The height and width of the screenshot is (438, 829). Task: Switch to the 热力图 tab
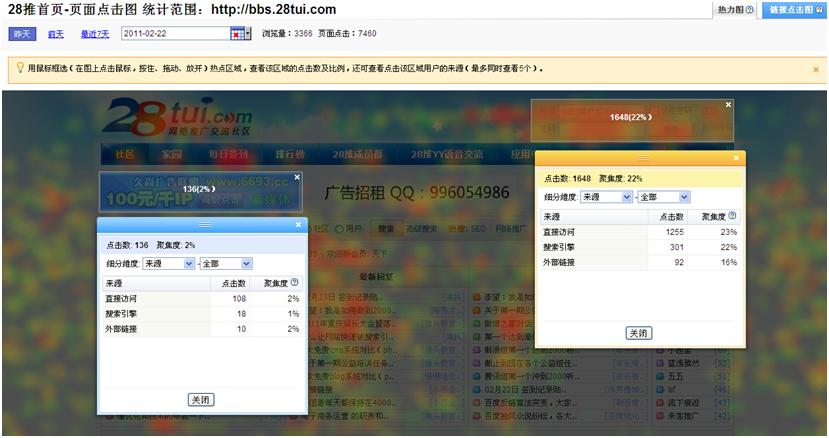tap(734, 10)
